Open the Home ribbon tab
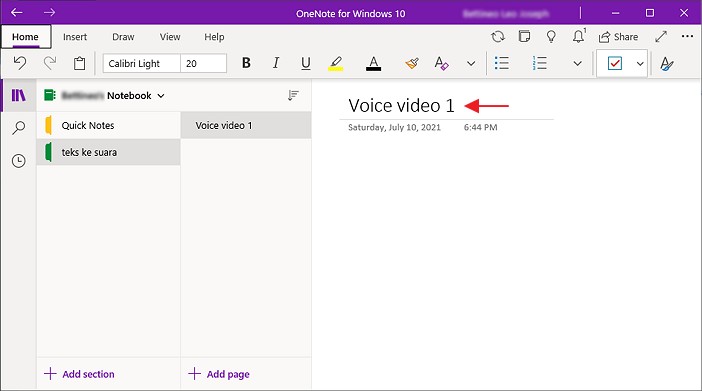 coord(26,37)
